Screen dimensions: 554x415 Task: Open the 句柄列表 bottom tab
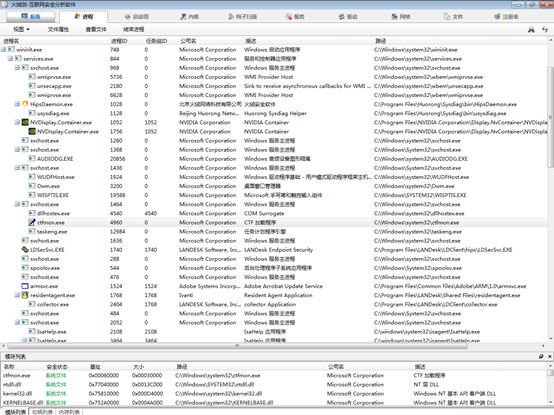point(42,412)
